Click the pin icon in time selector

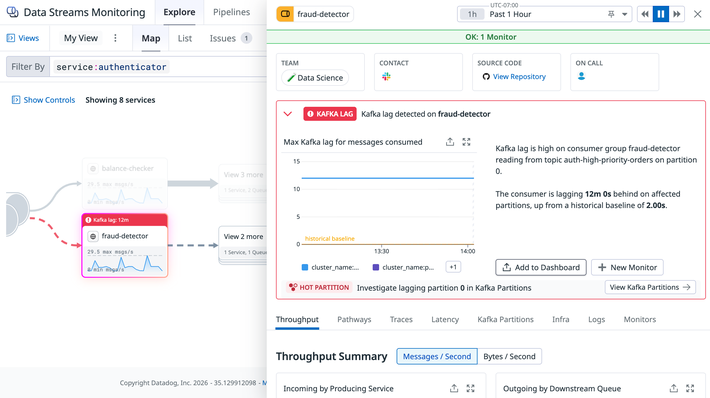point(611,14)
